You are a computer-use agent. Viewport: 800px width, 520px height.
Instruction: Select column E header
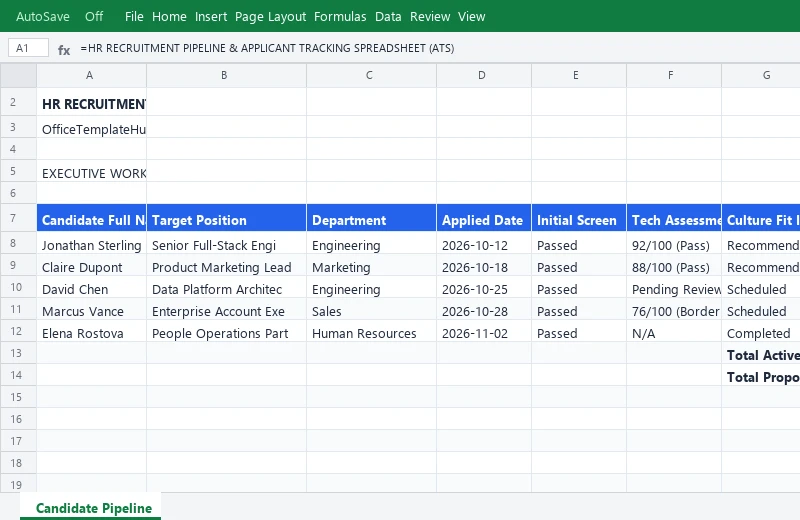579,76
